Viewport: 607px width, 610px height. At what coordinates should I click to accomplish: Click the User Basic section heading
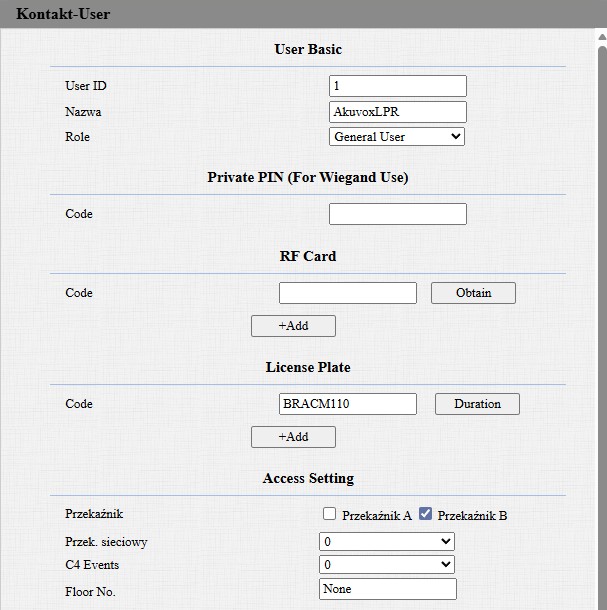click(308, 49)
